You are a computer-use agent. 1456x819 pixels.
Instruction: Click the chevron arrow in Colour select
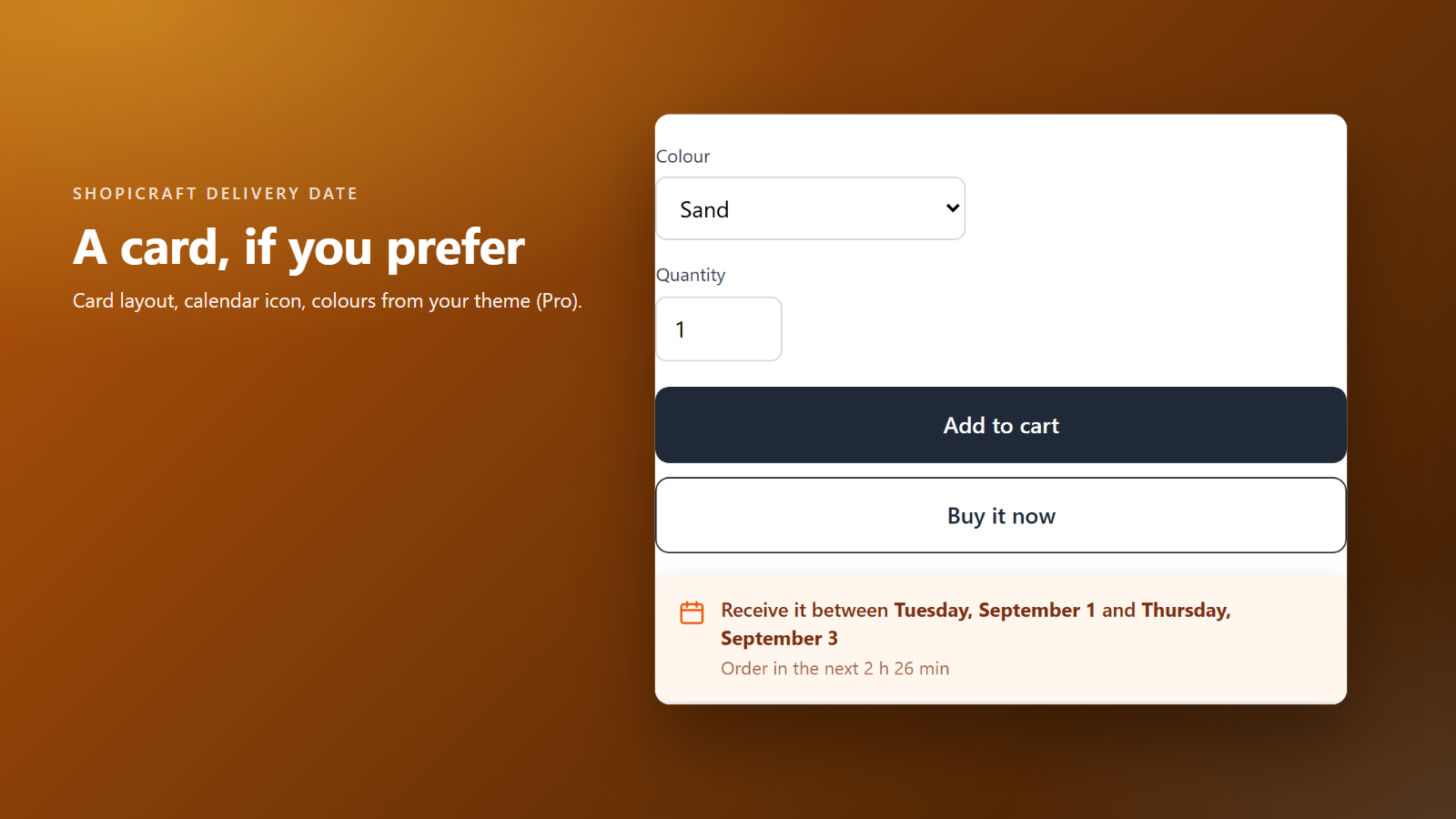952,208
